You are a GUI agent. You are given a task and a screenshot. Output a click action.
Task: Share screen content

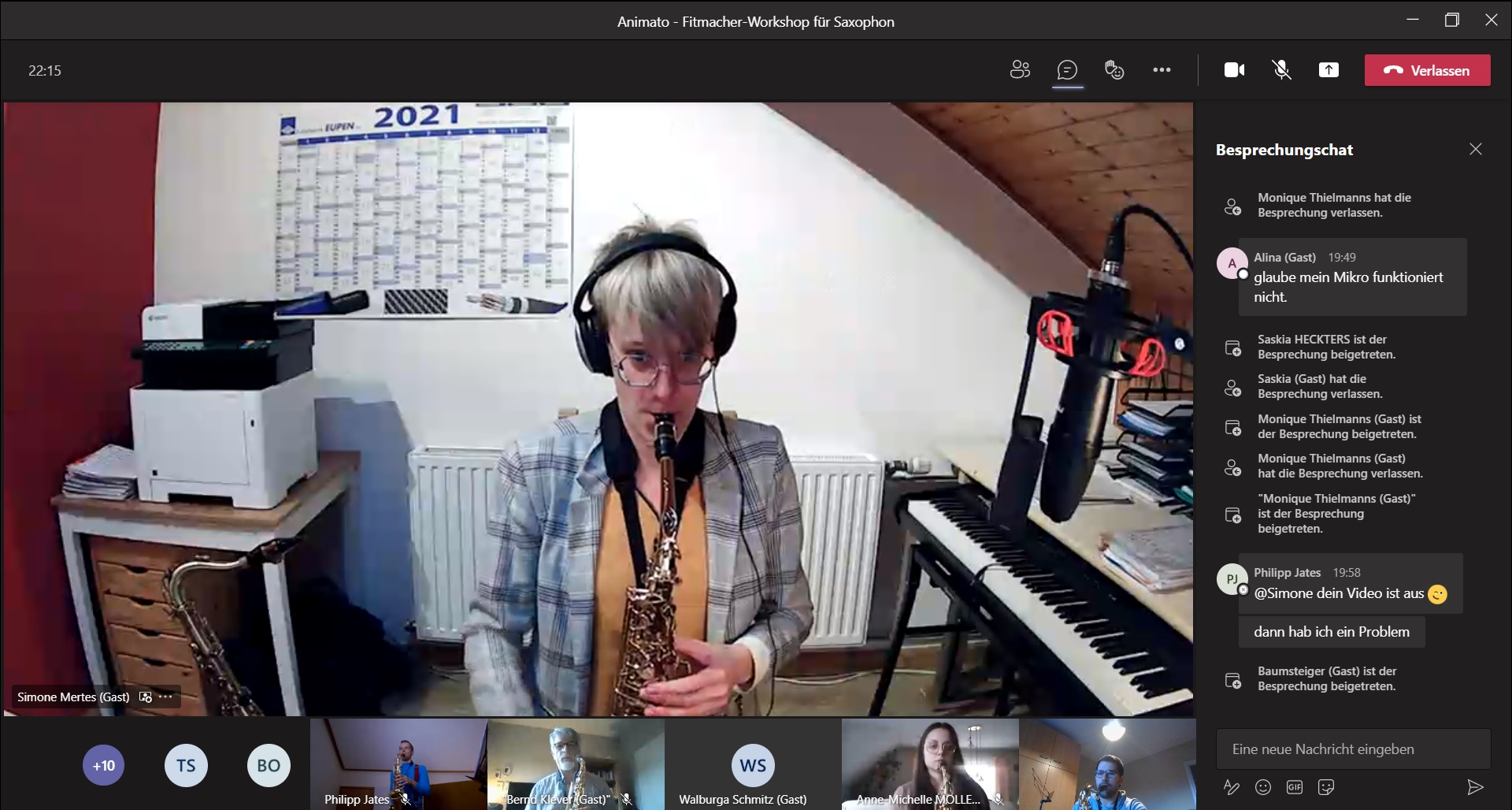coord(1329,70)
